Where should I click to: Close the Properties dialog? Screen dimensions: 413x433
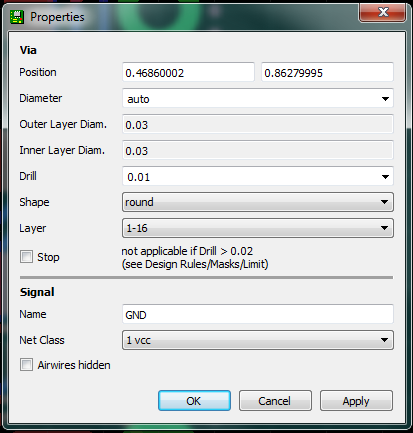coord(383,13)
